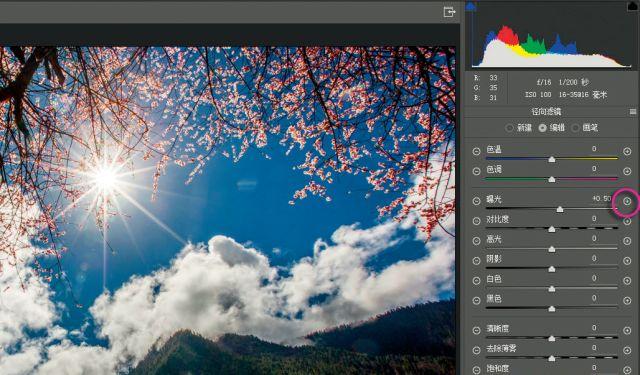Image resolution: width=640 pixels, height=375 pixels.
Task: Click the 黑色 slider handle
Action: (552, 309)
